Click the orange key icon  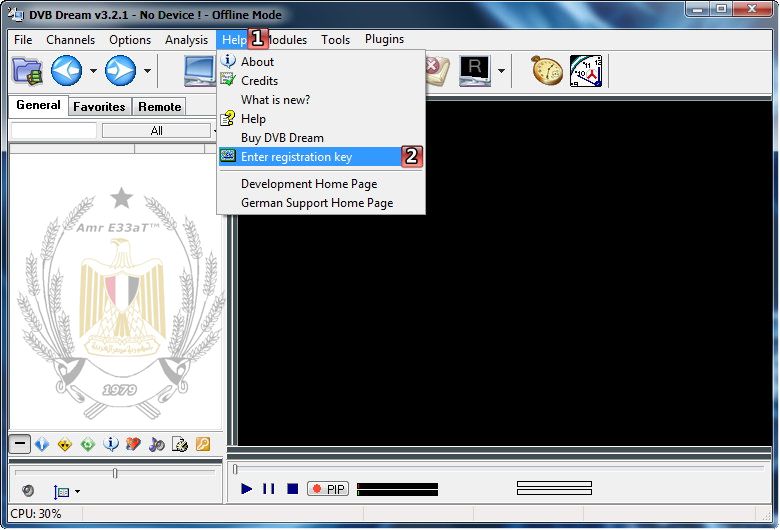[203, 444]
